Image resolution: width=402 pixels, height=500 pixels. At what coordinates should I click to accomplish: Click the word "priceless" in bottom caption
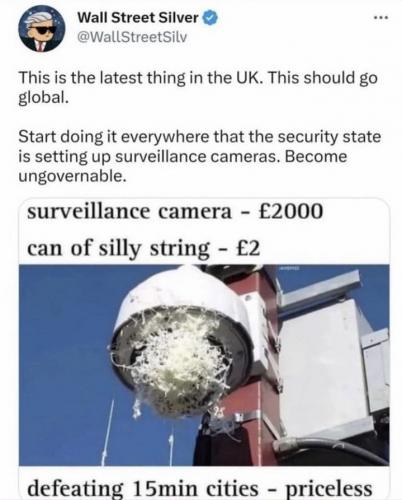[329, 489]
